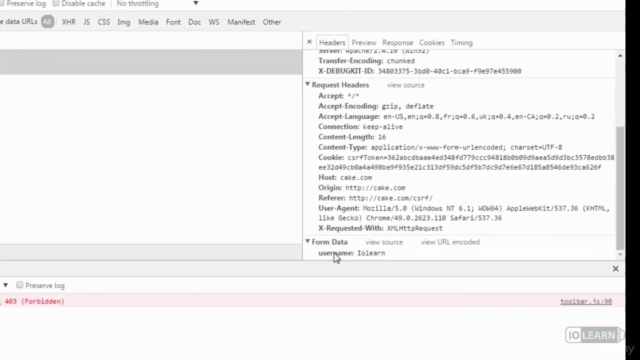Viewport: 640px width, 360px height.
Task: Filter requests by JS
Action: click(87, 22)
